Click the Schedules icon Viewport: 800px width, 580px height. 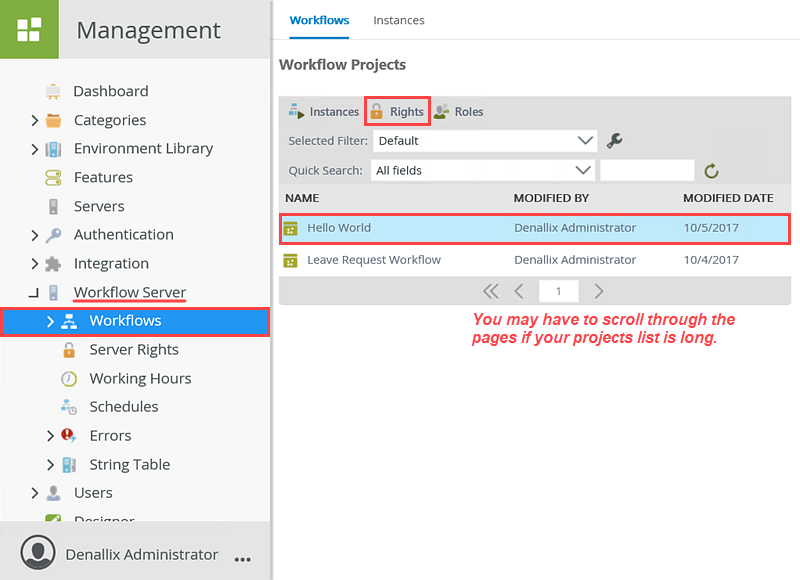tap(69, 407)
